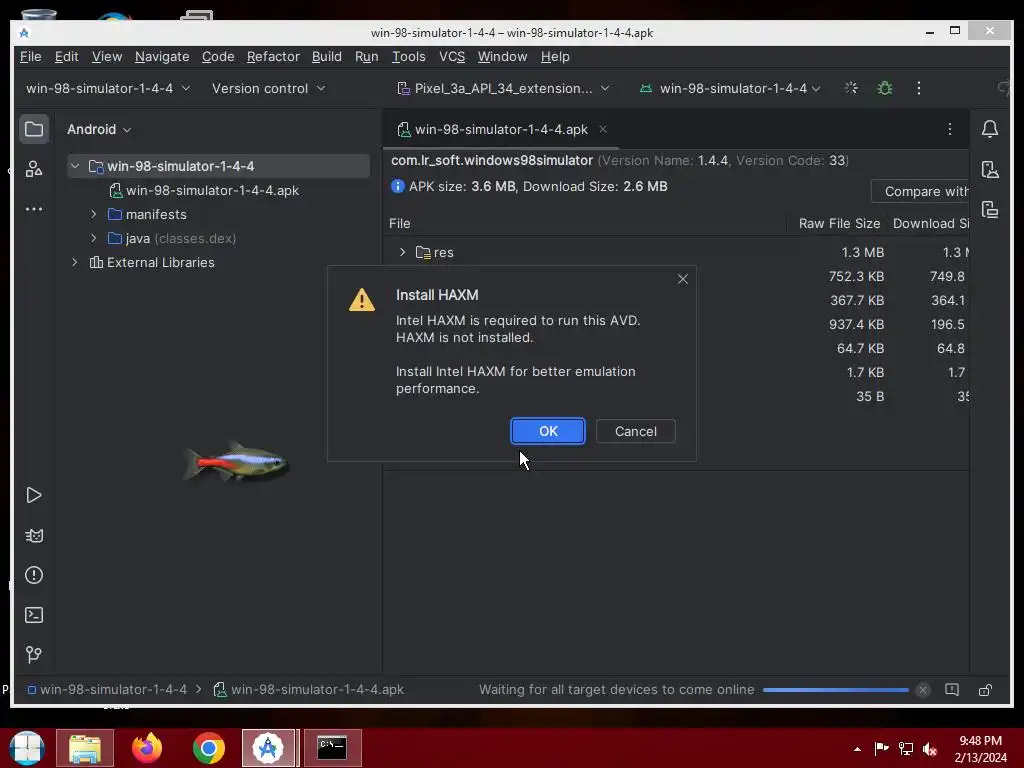Open Windows Start button on taskbar
Viewport: 1024px width, 768px height.
(27, 748)
